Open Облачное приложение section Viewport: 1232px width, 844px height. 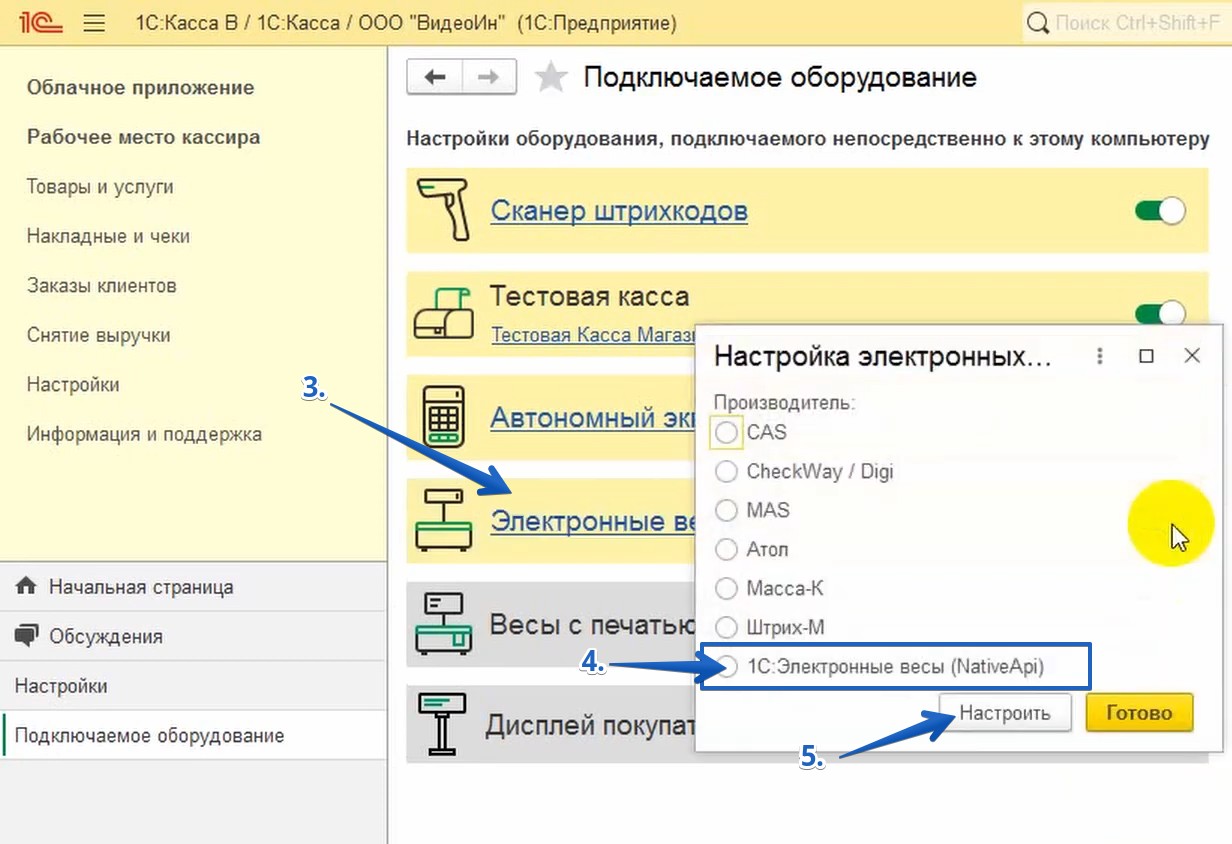(140, 87)
